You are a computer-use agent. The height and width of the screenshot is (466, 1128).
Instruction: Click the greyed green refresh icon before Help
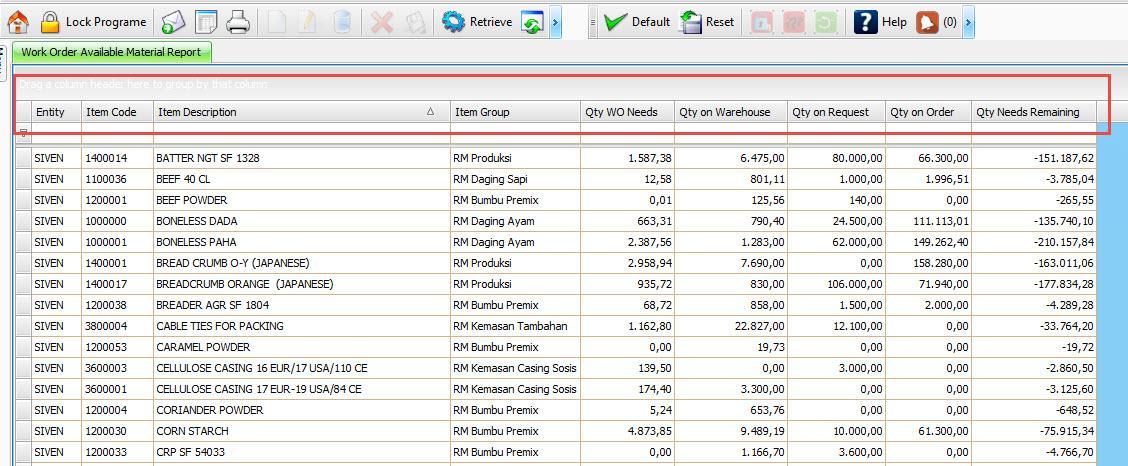[x=827, y=22]
